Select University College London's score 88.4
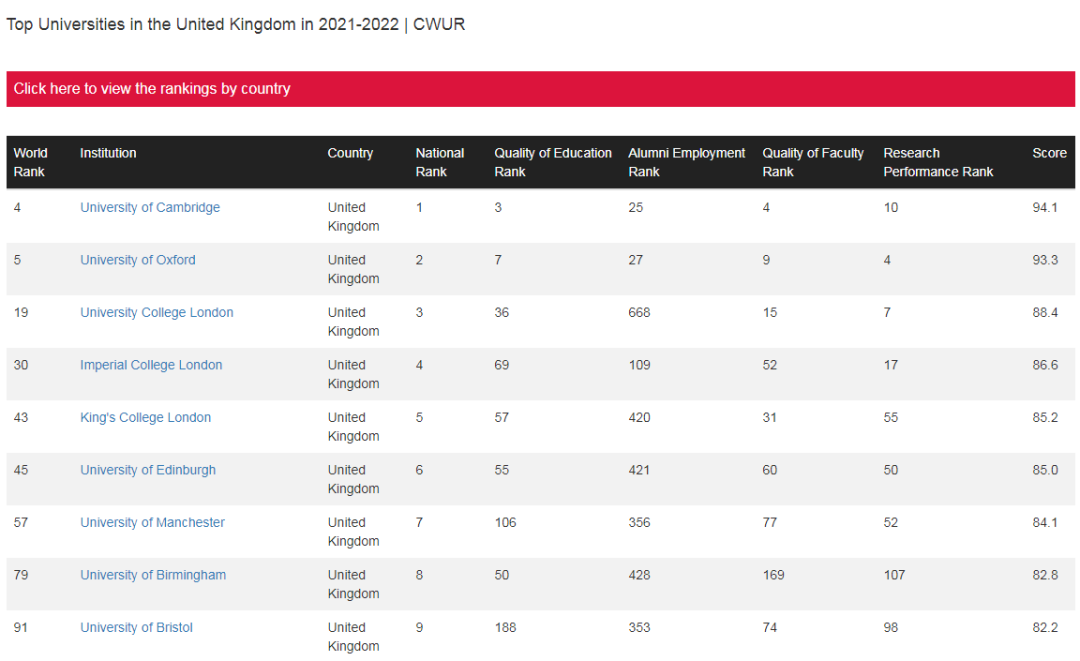This screenshot has width=1080, height=661. pyautogui.click(x=1045, y=312)
